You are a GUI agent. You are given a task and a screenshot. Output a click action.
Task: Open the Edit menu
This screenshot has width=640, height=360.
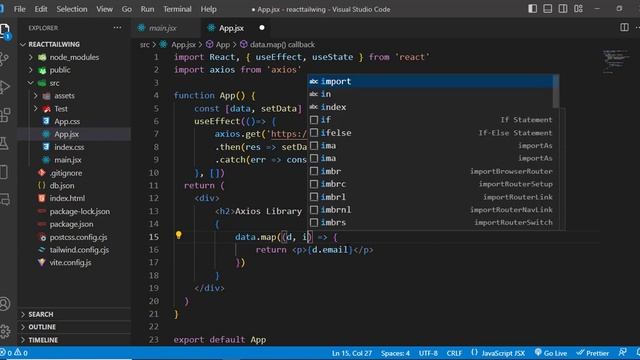(x=41, y=9)
